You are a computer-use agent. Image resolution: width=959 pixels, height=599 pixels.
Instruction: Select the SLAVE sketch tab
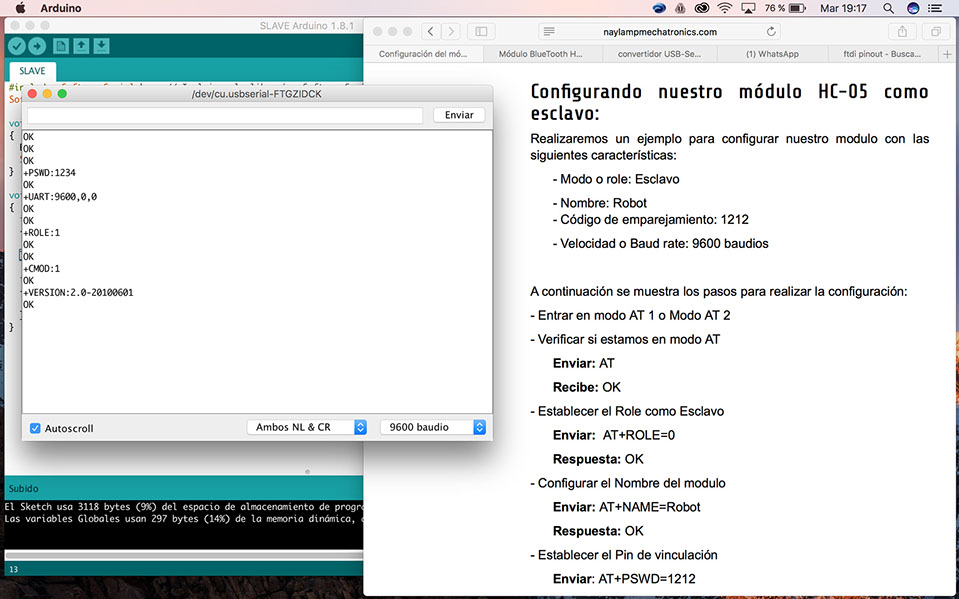coord(32,71)
